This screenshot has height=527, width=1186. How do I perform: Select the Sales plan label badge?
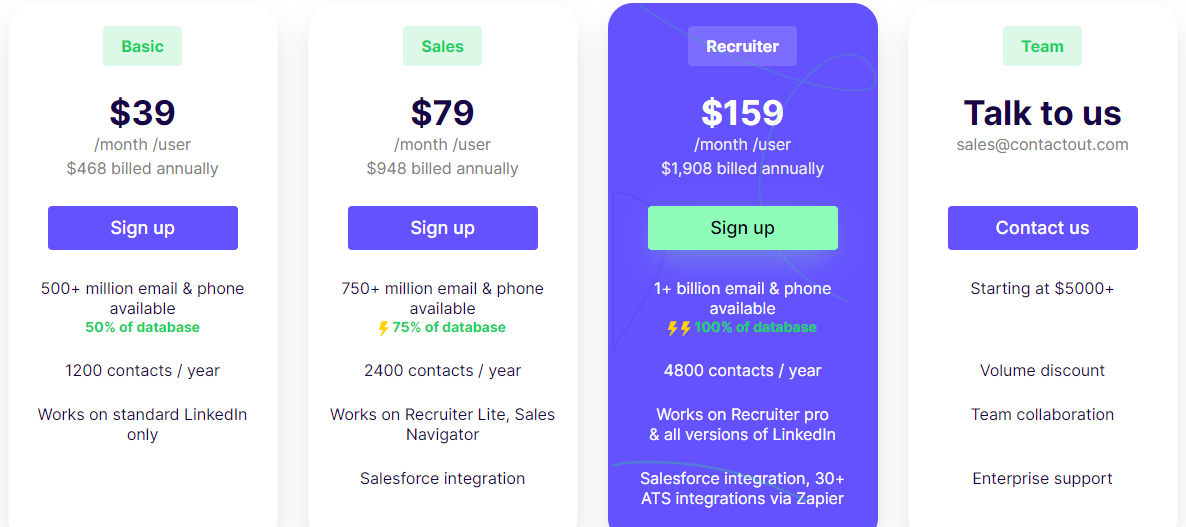(x=442, y=46)
